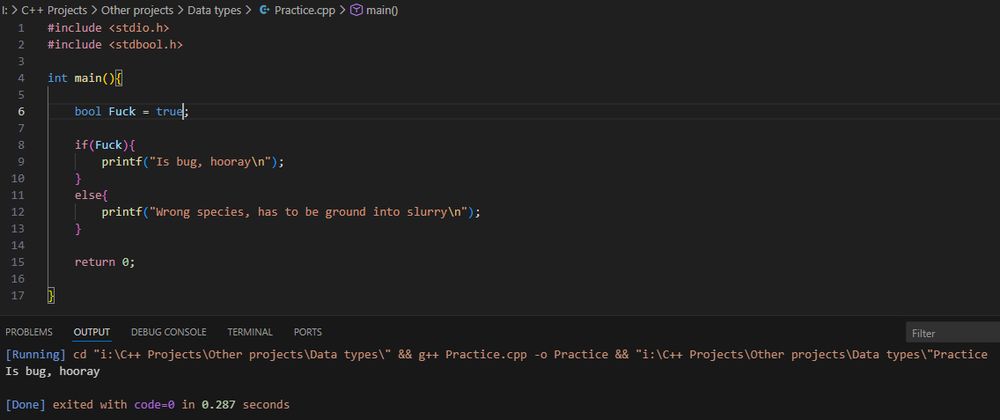
Task: Click printf "Wrong species" code line
Action: click(291, 212)
